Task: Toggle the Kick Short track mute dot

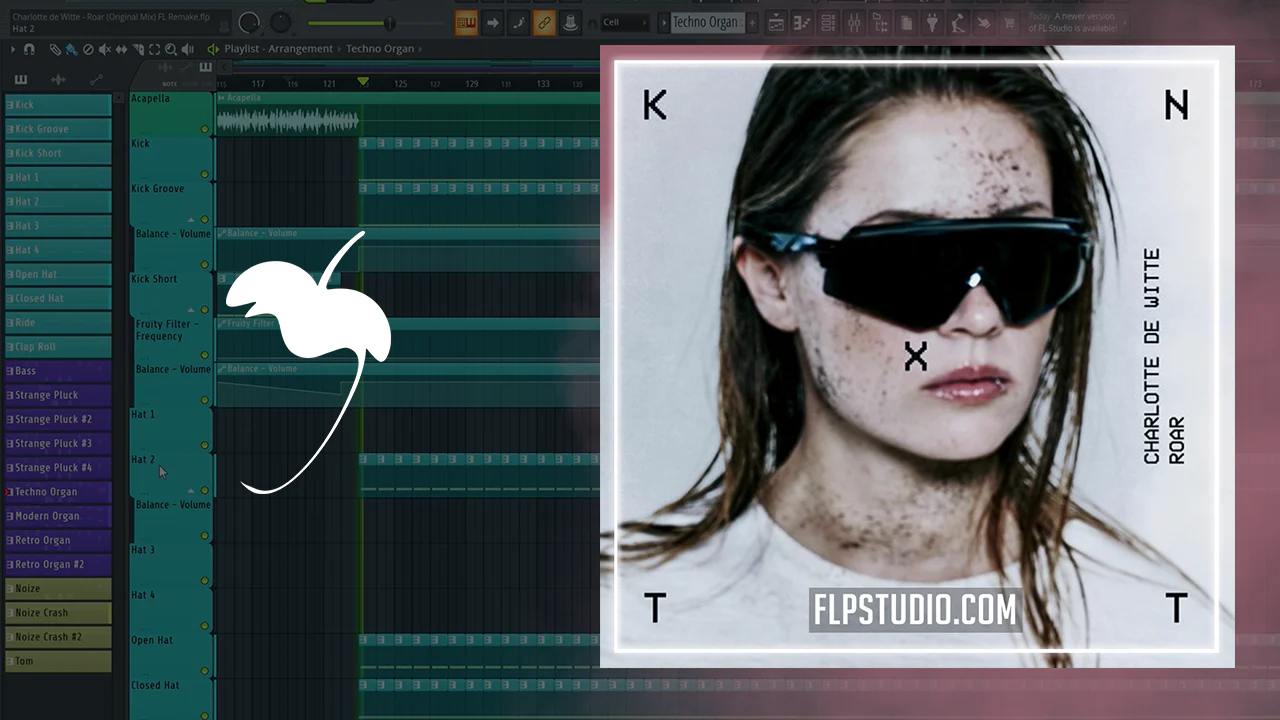Action: [205, 310]
